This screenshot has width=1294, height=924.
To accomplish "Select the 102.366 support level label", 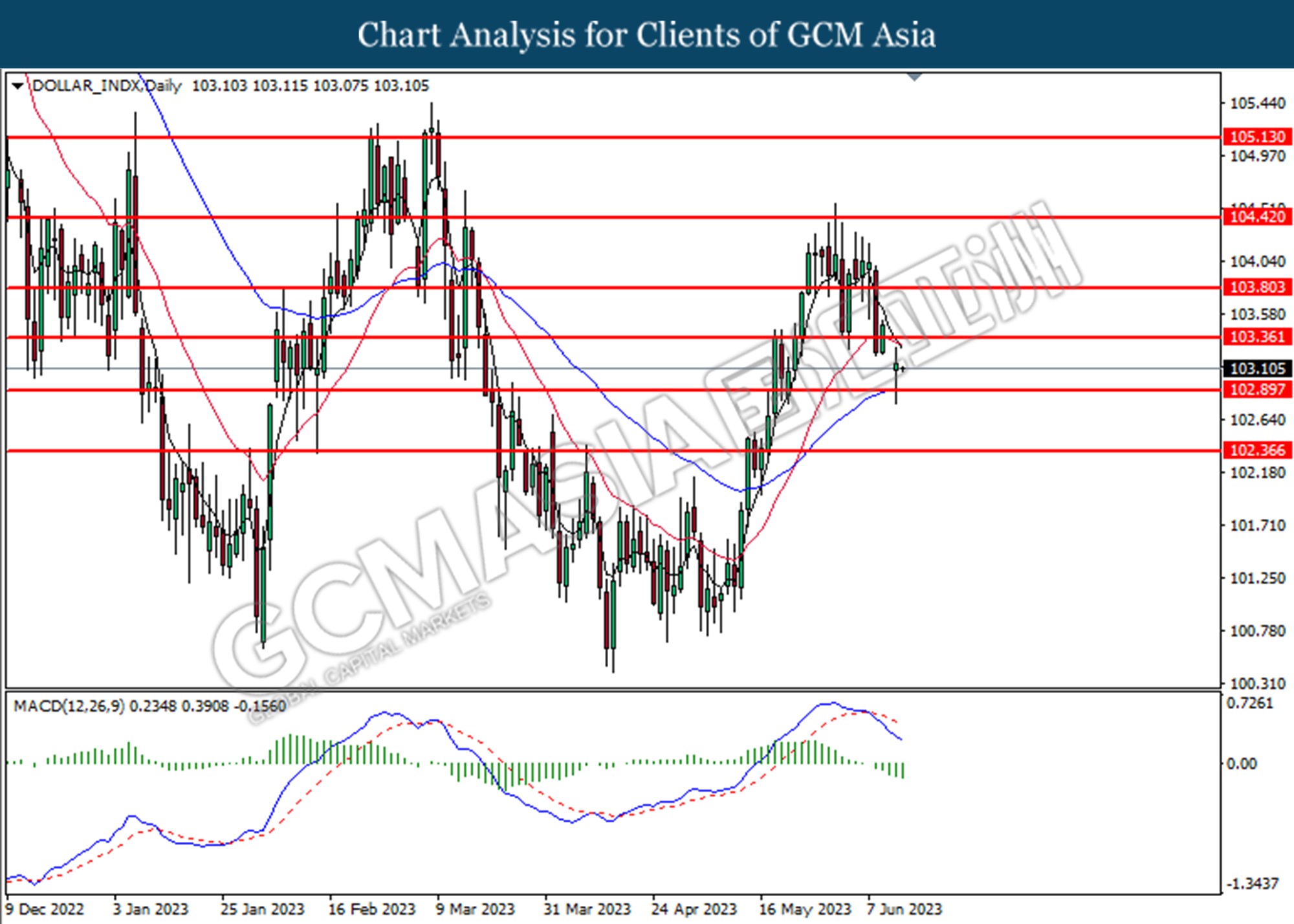I will [1257, 450].
